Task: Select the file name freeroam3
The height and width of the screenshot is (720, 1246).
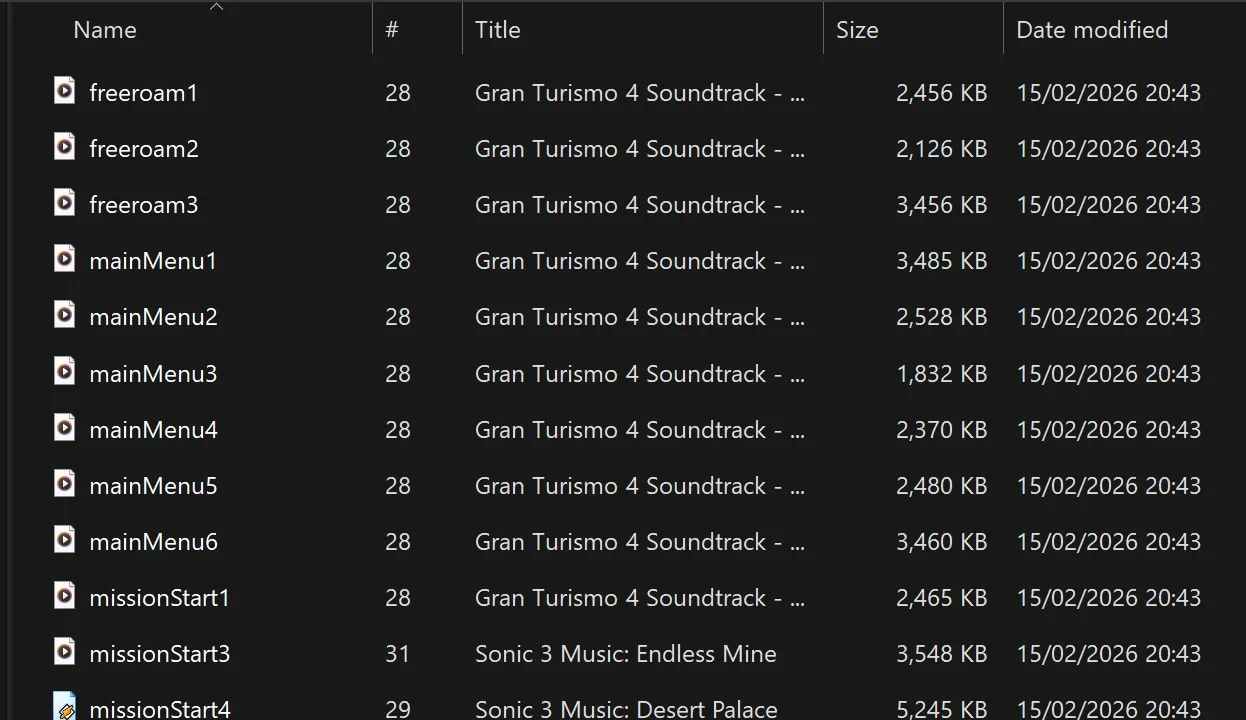Action: pyautogui.click(x=144, y=205)
